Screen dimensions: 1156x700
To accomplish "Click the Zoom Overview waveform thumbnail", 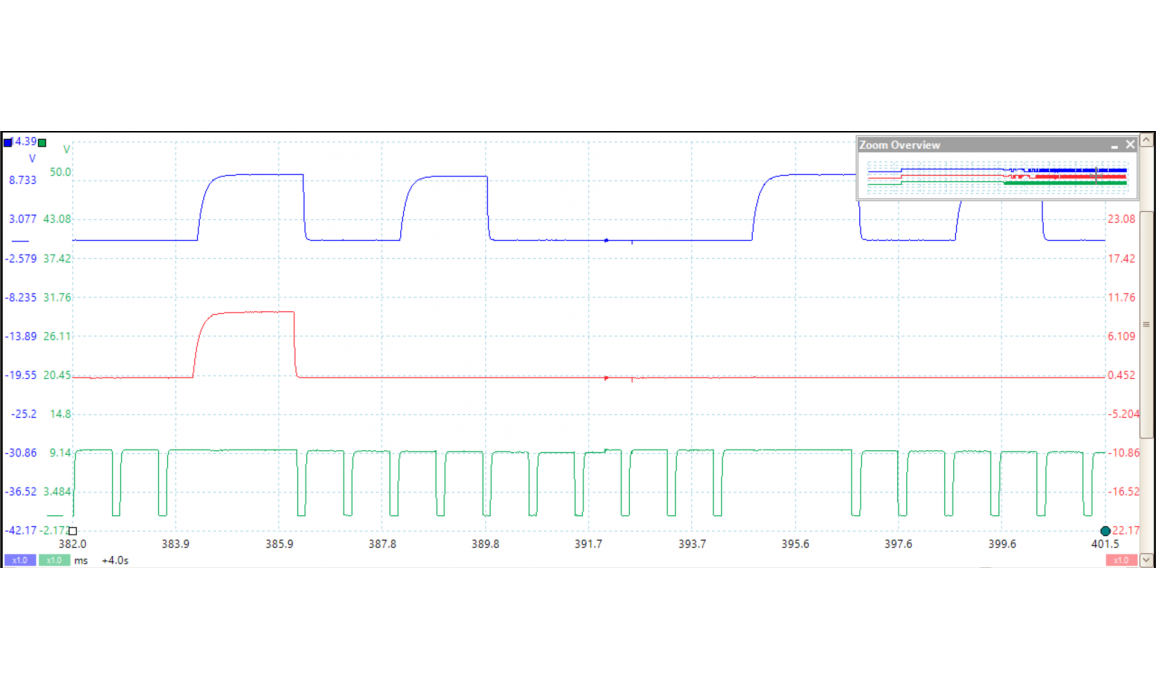I will point(997,176).
